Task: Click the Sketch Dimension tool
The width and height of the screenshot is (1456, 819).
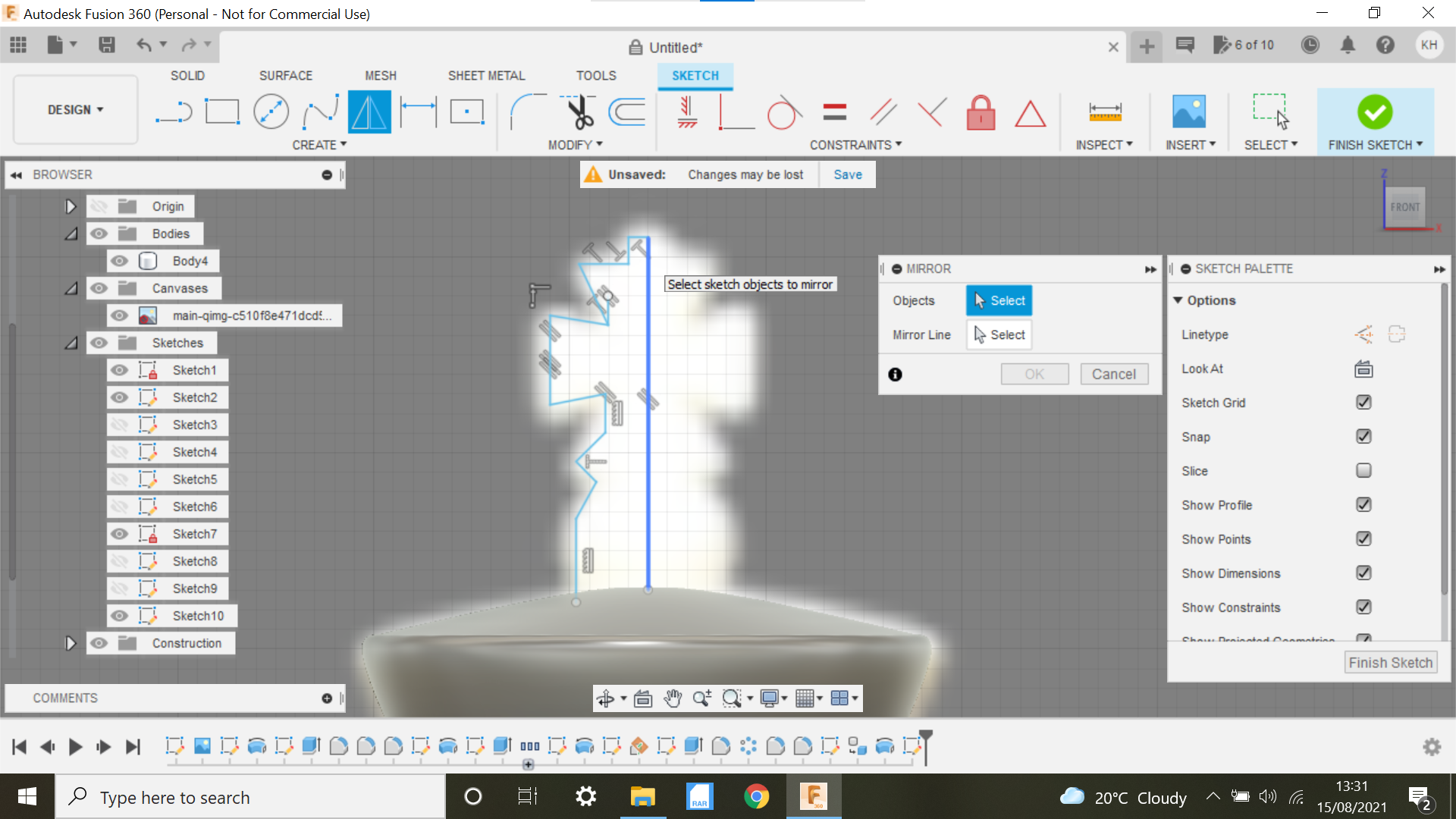Action: point(1105,112)
